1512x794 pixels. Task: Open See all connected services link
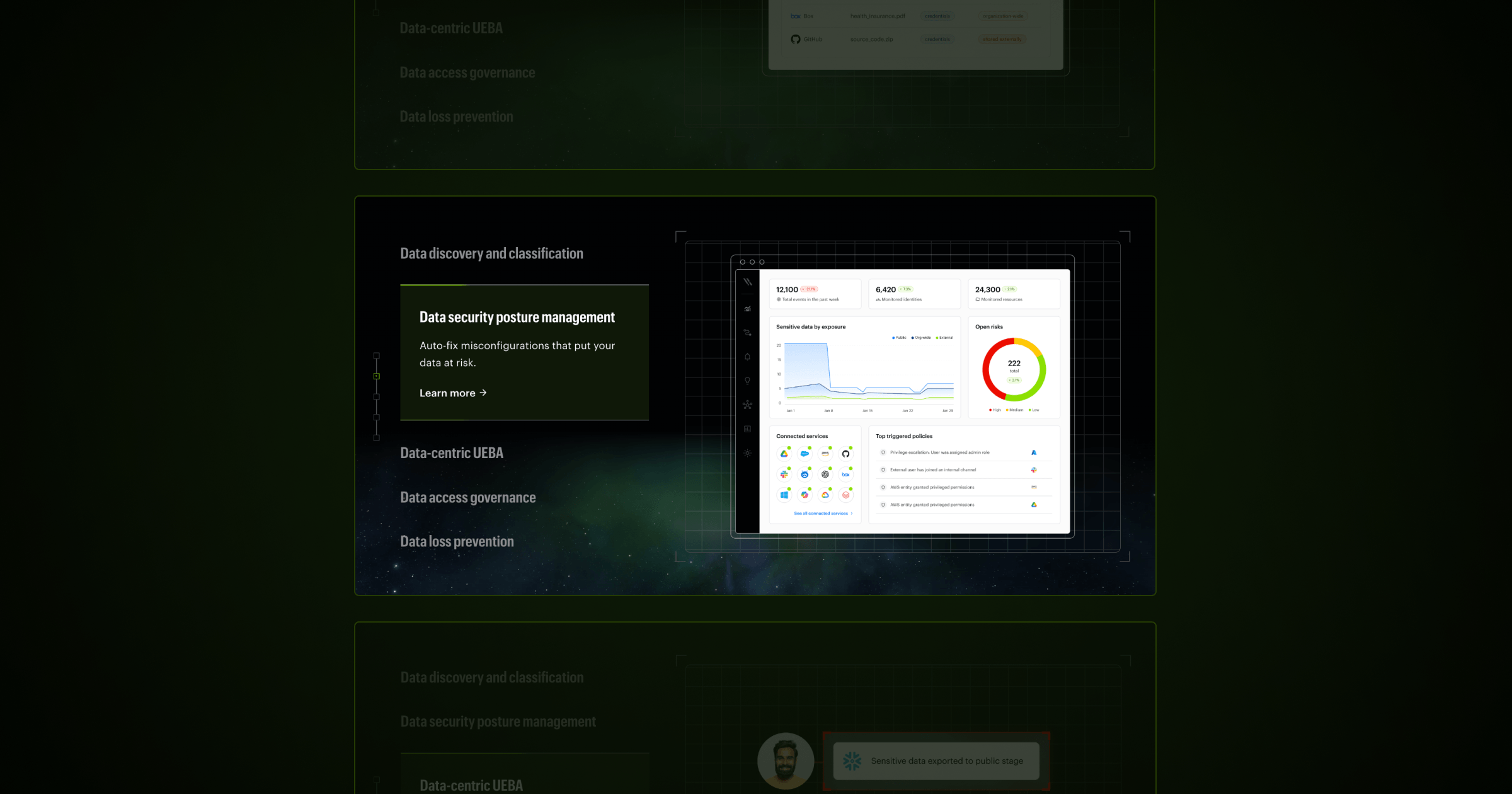point(822,514)
